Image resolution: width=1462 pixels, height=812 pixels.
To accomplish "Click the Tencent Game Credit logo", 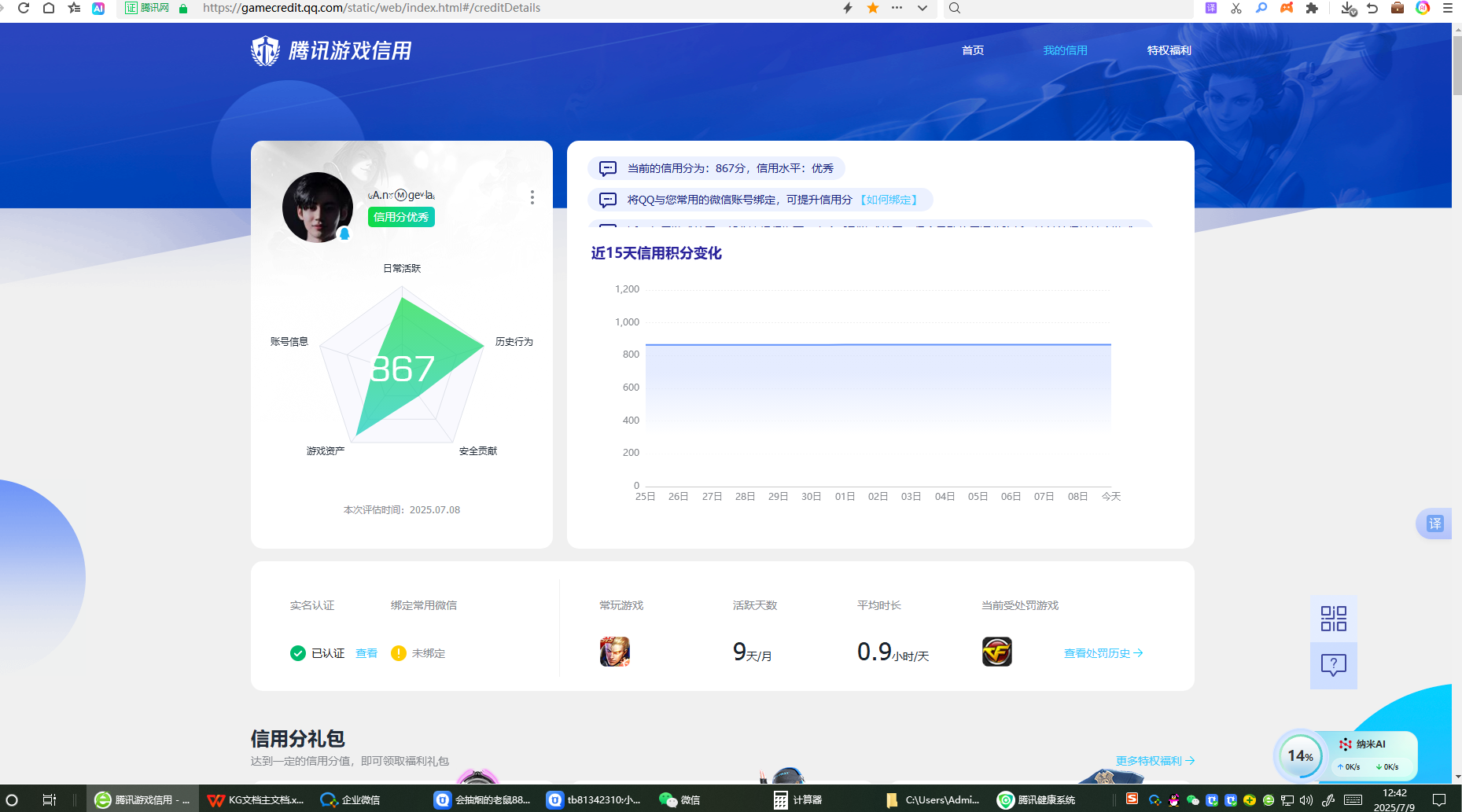I will 331,50.
